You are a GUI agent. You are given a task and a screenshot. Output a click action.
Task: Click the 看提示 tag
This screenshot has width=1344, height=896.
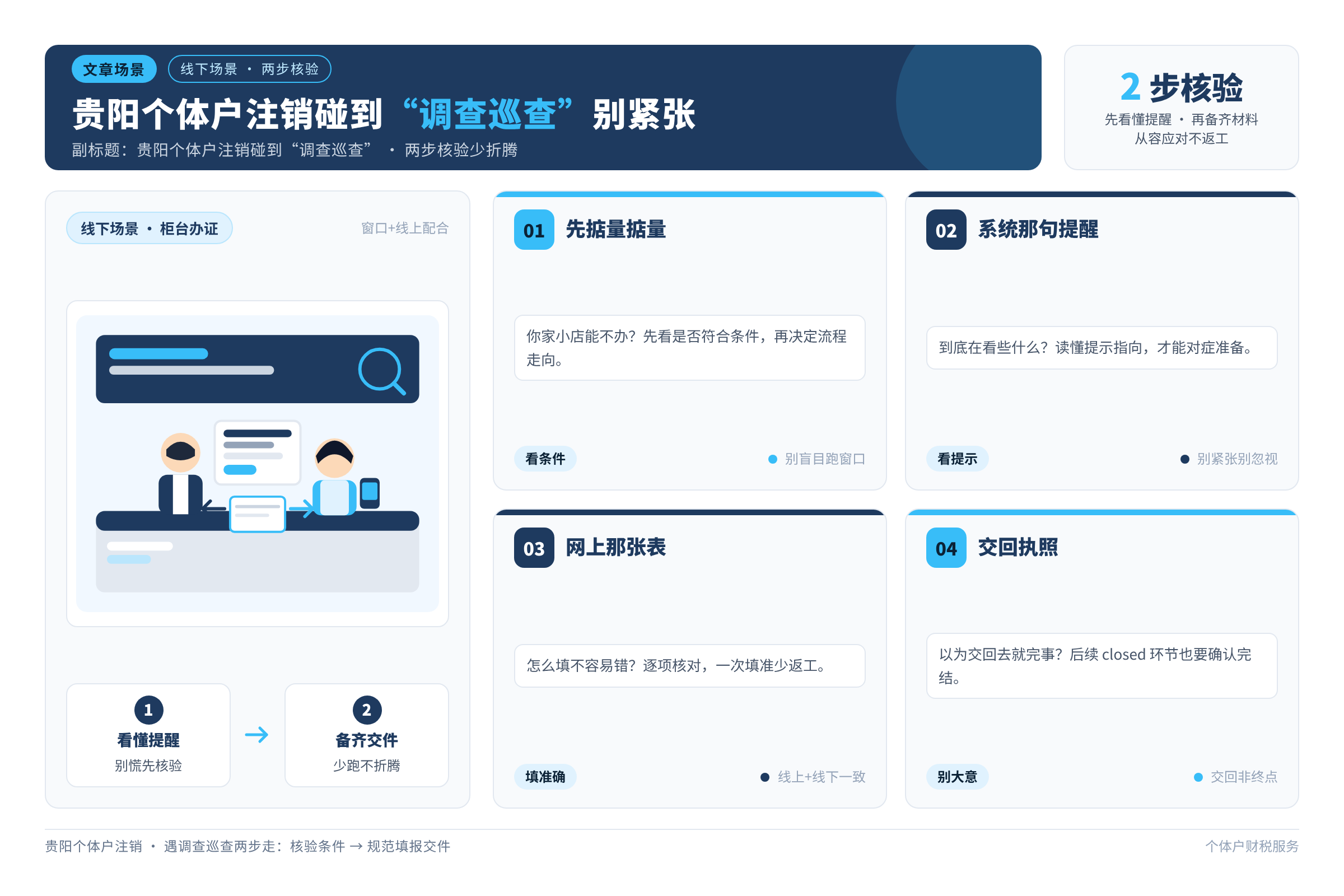(957, 458)
